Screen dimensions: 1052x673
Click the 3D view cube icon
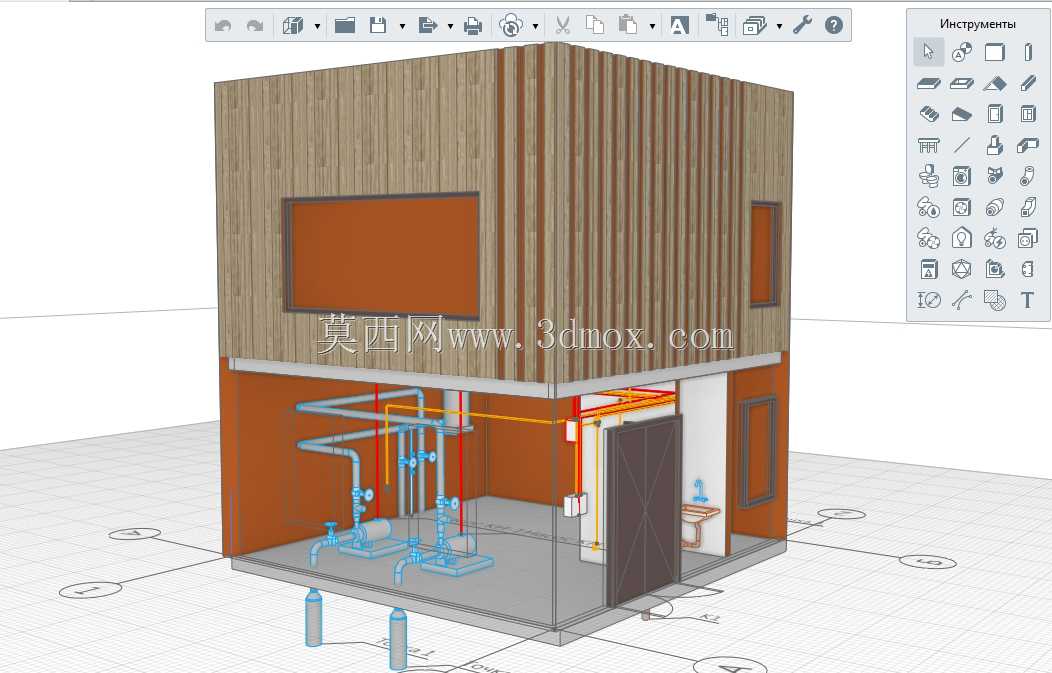[293, 25]
